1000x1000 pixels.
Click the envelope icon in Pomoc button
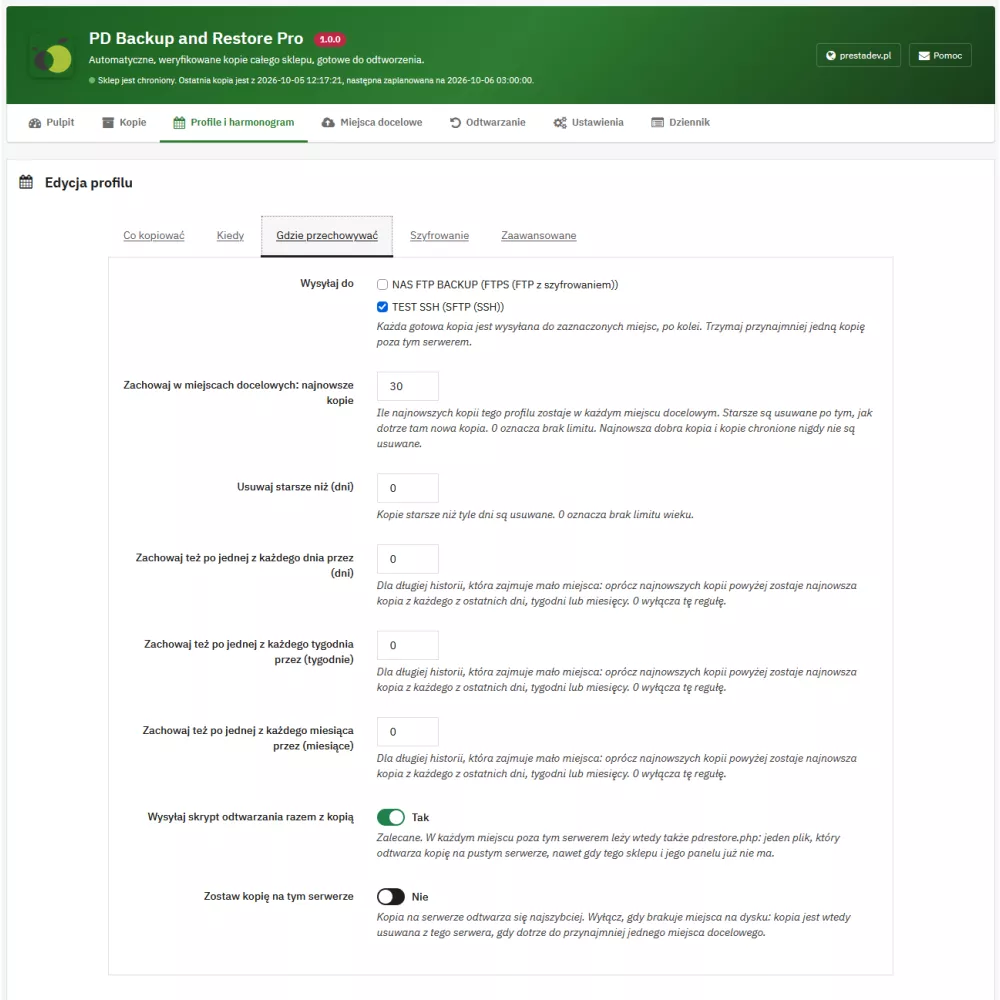tap(923, 55)
